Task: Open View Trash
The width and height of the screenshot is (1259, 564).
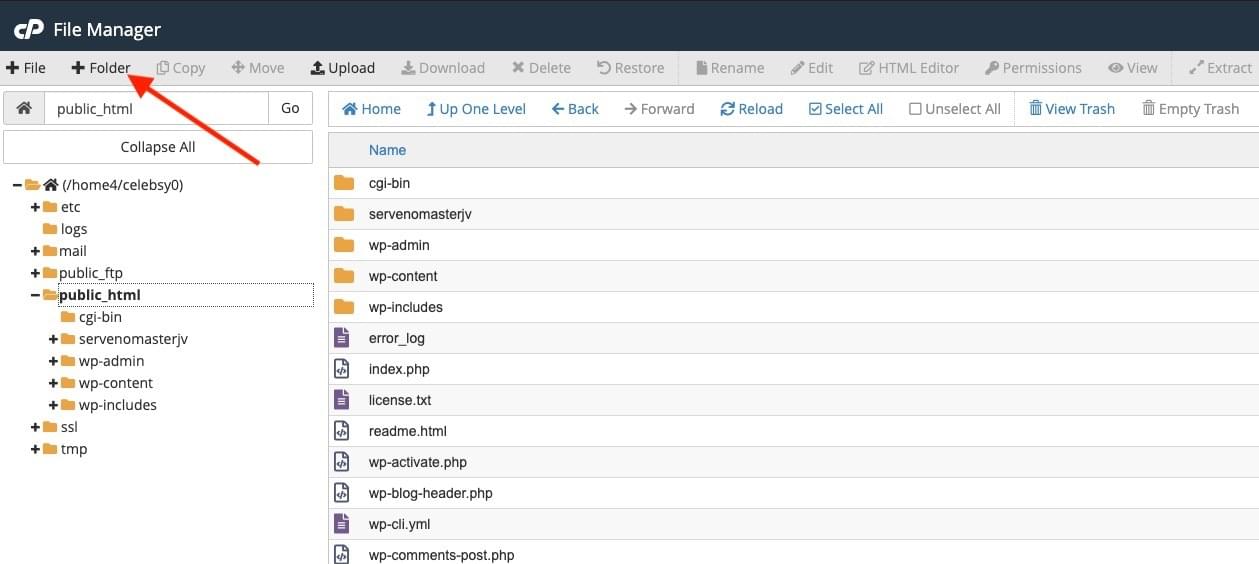Action: click(1071, 109)
